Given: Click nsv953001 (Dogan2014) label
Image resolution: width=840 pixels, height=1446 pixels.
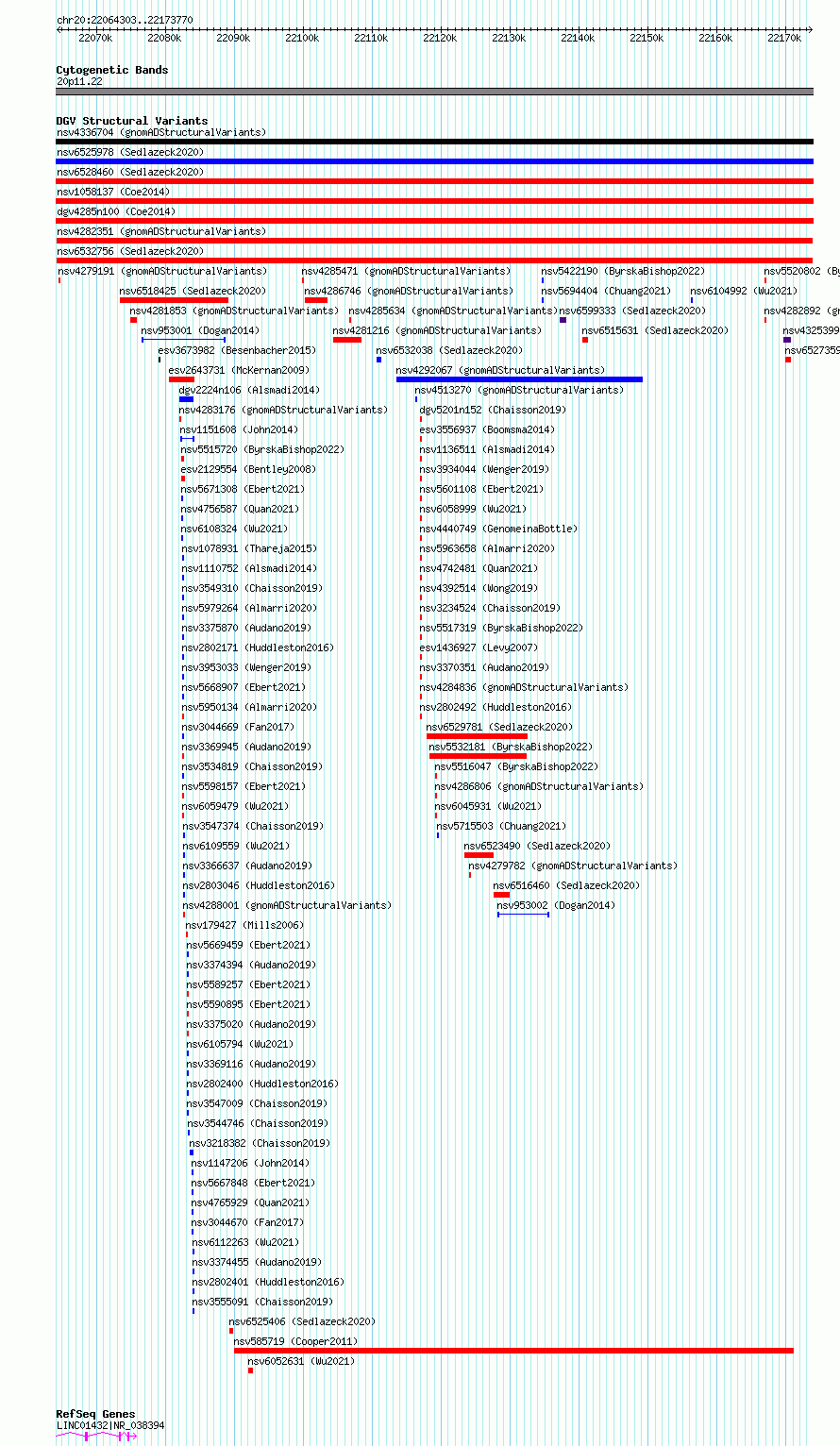Looking at the screenshot, I should pos(200,330).
